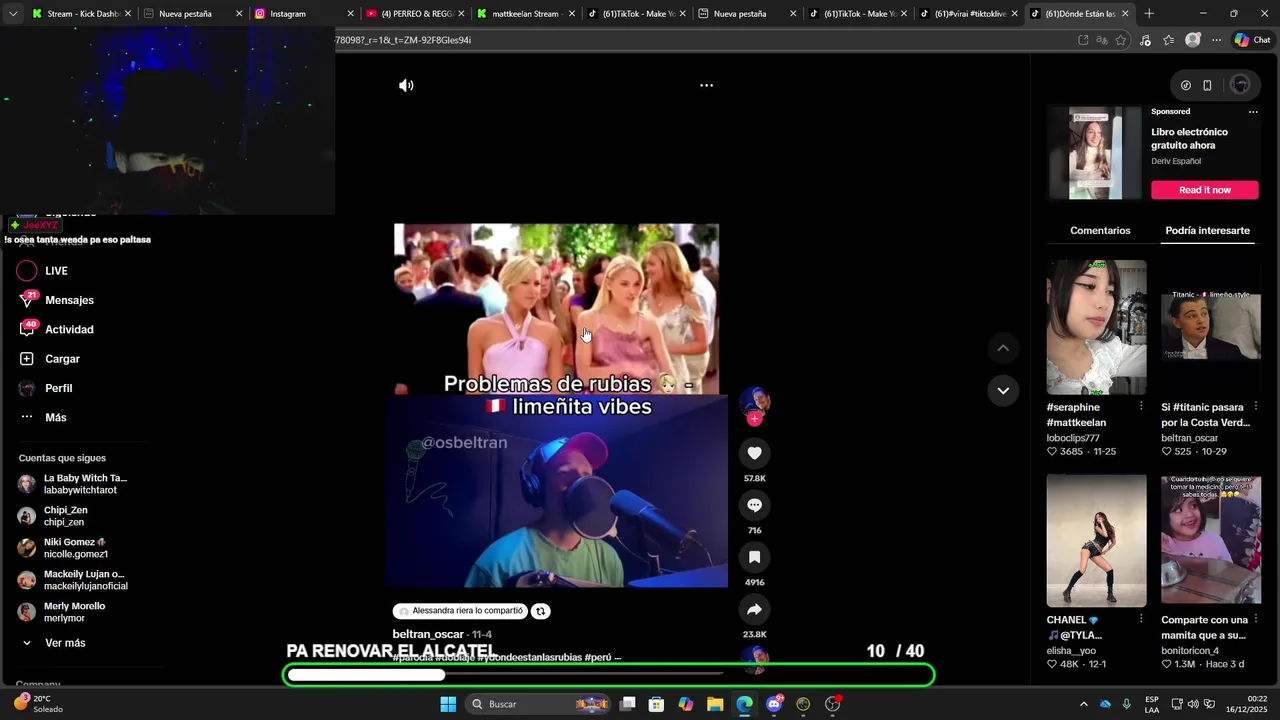Open the video comments bubble
Image resolution: width=1280 pixels, height=720 pixels.
754,505
